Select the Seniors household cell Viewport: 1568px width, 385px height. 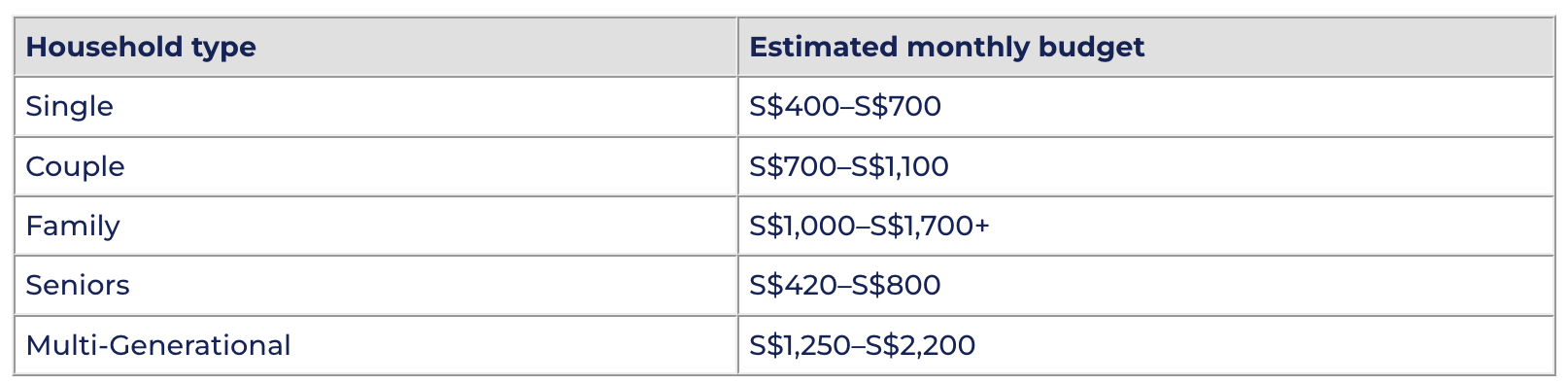coord(375,286)
